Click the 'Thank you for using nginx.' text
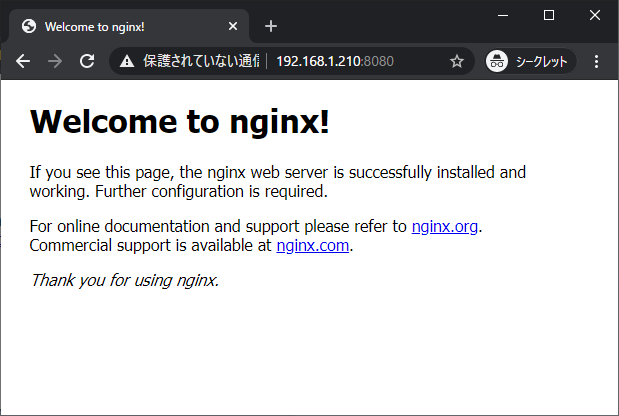The width and height of the screenshot is (619, 416). [x=124, y=280]
